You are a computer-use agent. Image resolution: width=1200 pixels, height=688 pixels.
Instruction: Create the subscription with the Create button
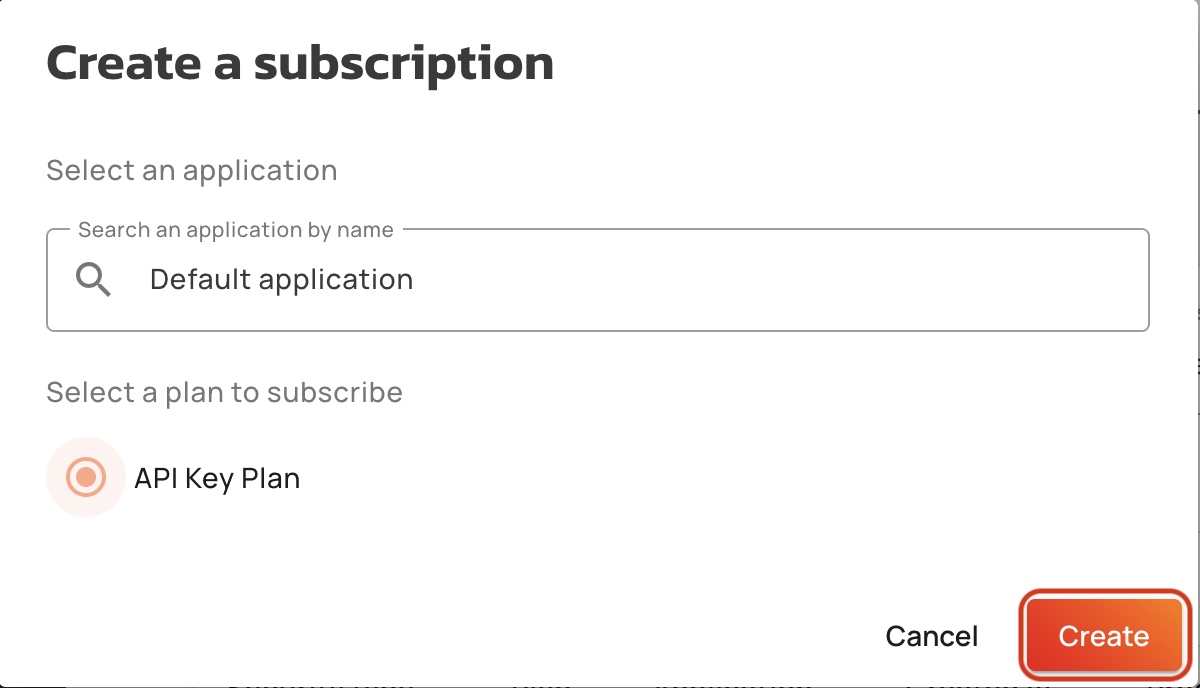[x=1104, y=636]
